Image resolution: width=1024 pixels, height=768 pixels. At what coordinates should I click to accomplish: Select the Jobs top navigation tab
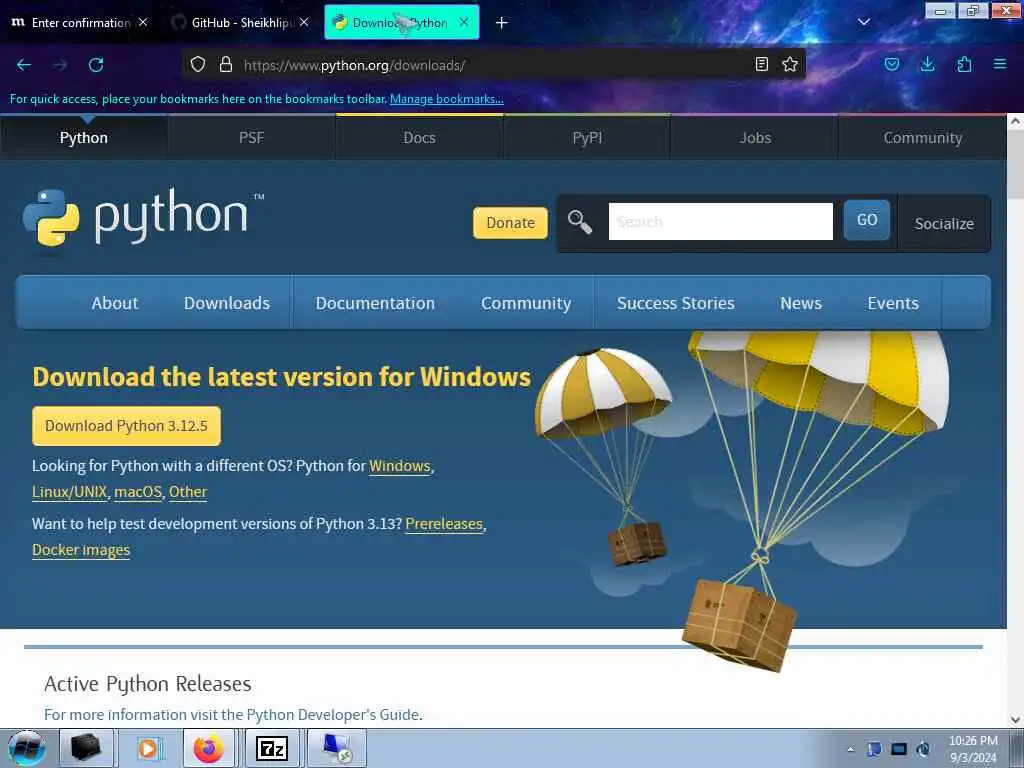click(755, 138)
